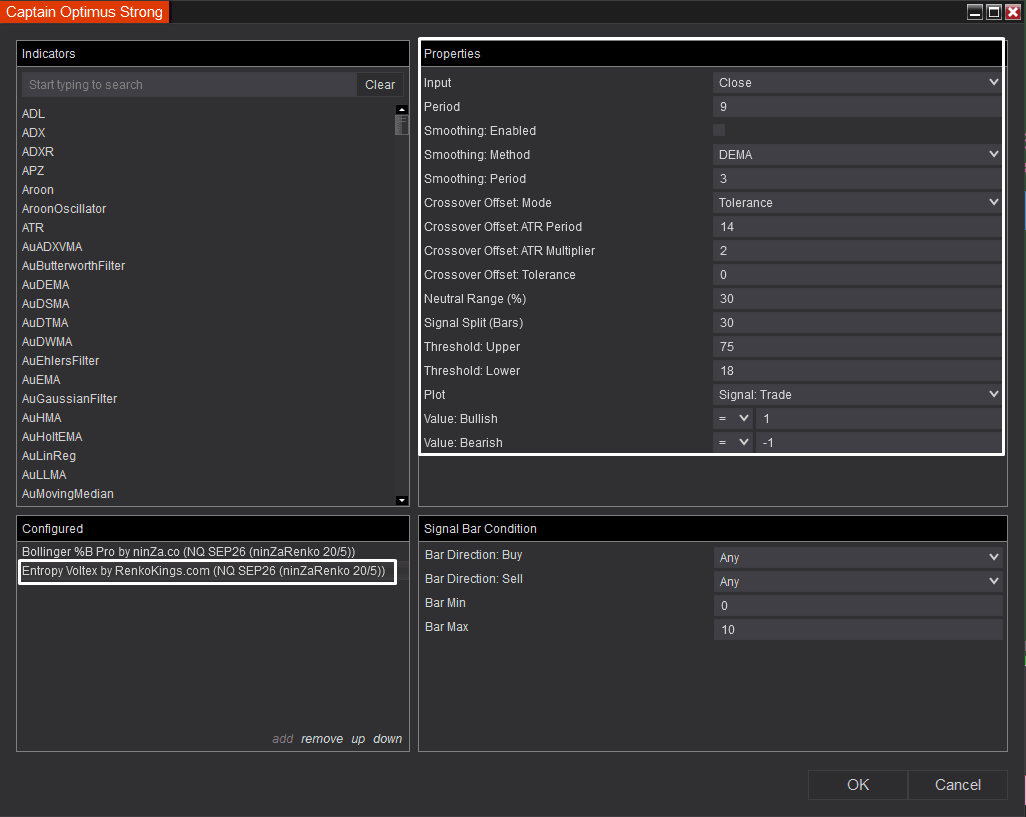
Task: Click the indicator search field
Action: pos(190,84)
